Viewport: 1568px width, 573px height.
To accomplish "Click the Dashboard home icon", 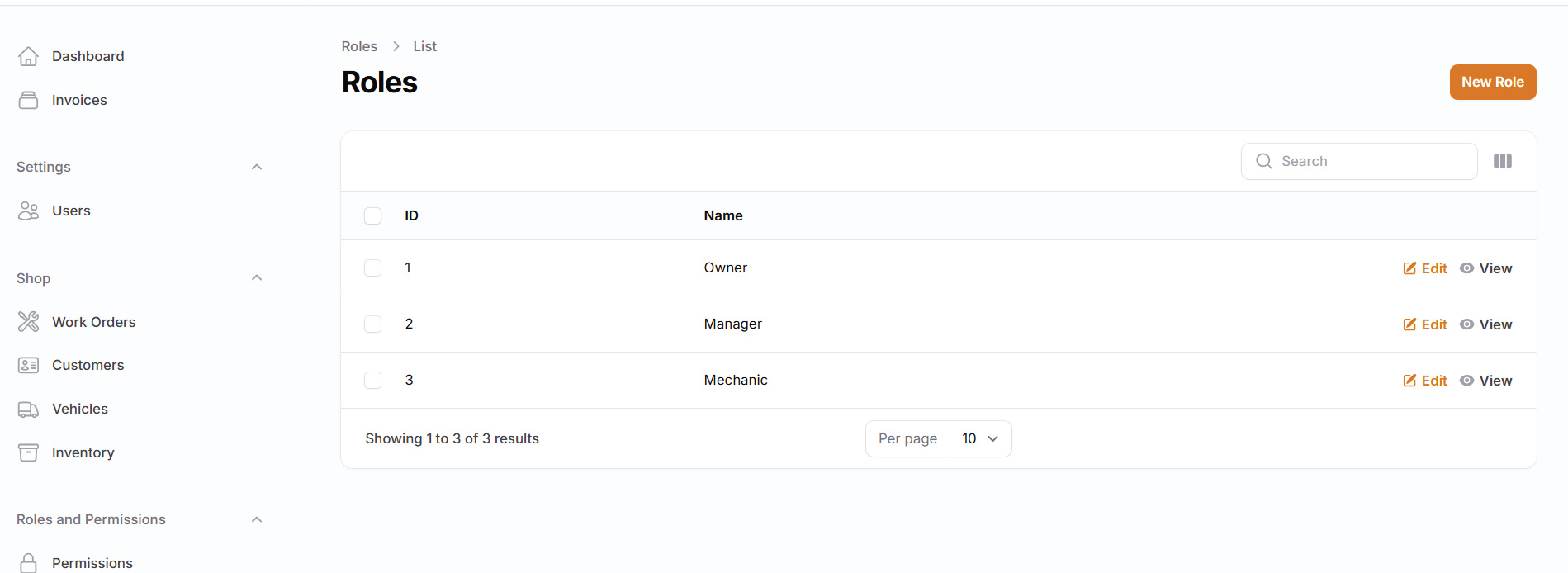I will pyautogui.click(x=28, y=56).
